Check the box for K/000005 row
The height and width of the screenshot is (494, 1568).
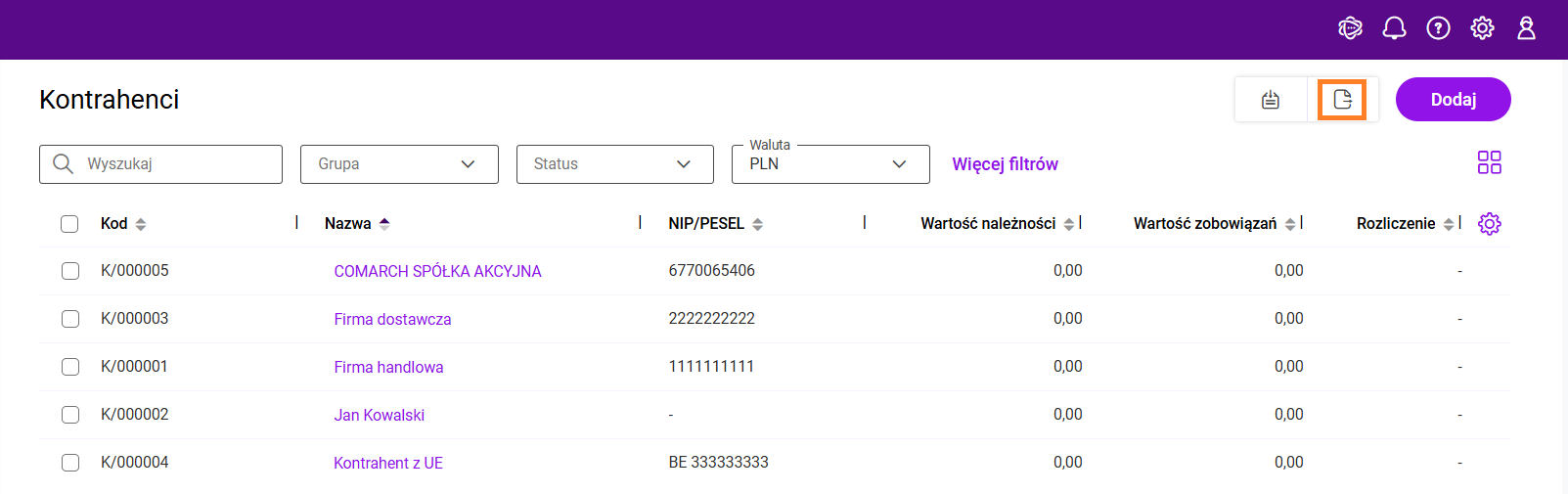70,271
